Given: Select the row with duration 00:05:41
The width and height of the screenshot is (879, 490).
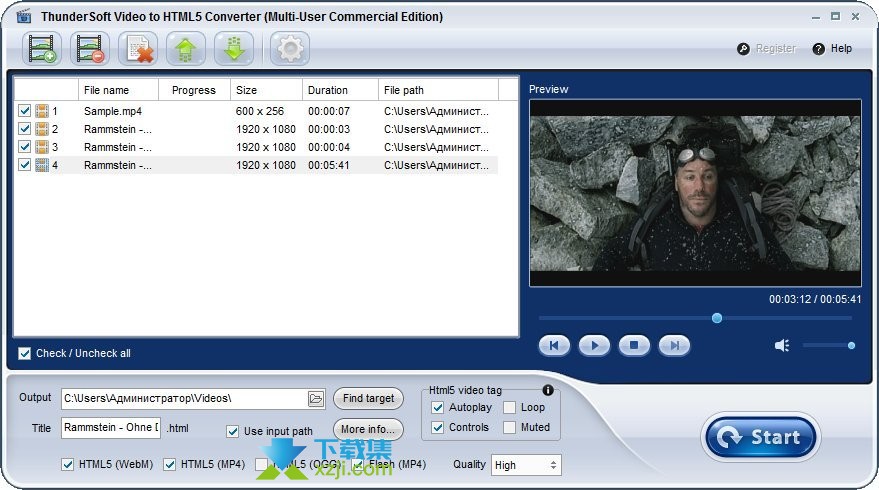Looking at the screenshot, I should pyautogui.click(x=256, y=165).
